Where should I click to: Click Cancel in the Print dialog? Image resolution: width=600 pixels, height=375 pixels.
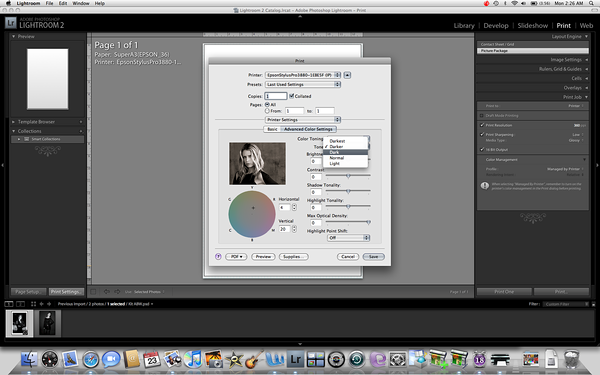(348, 256)
